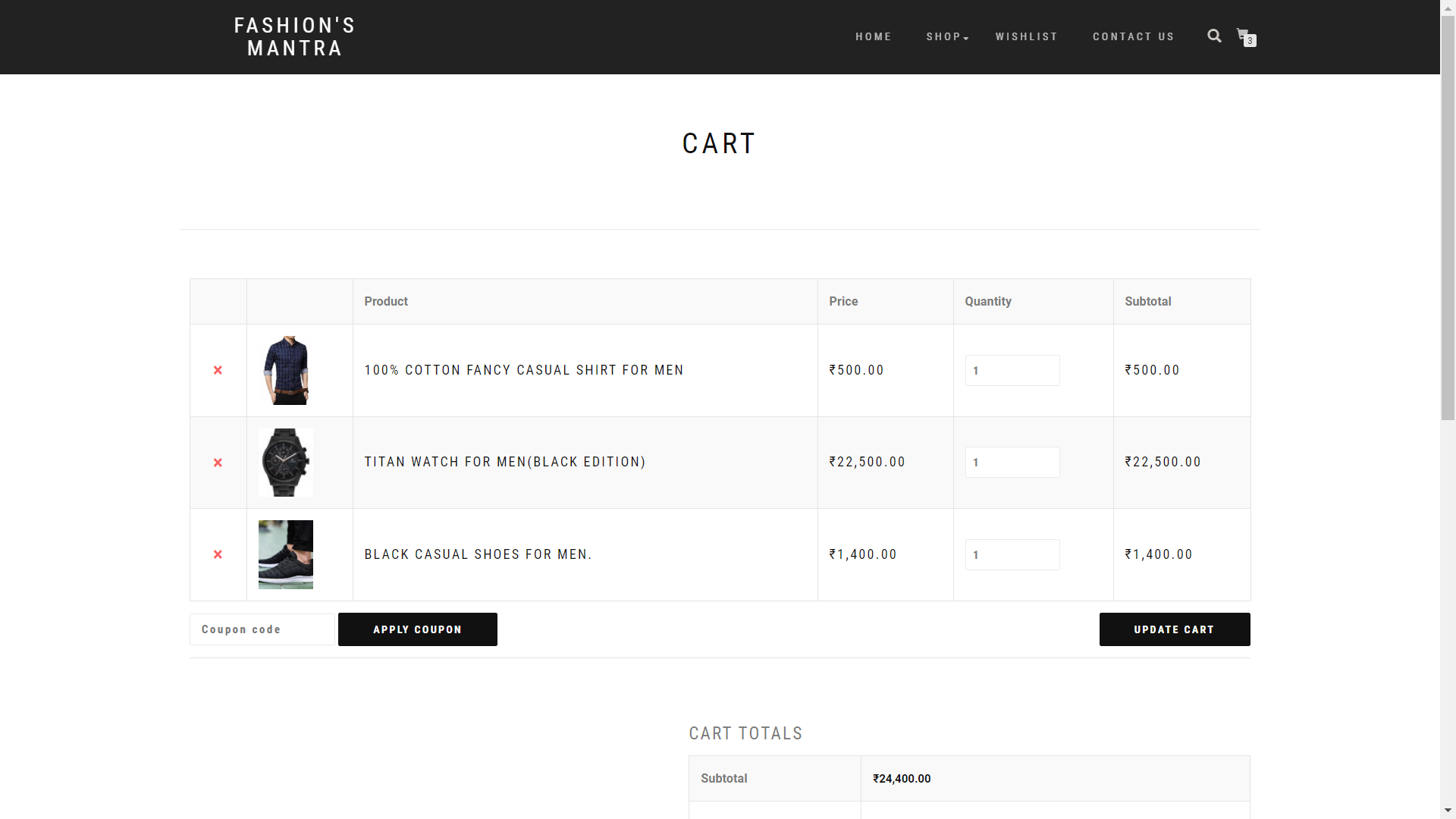
Task: Click the quantity box for black shoes
Action: pyautogui.click(x=1012, y=554)
